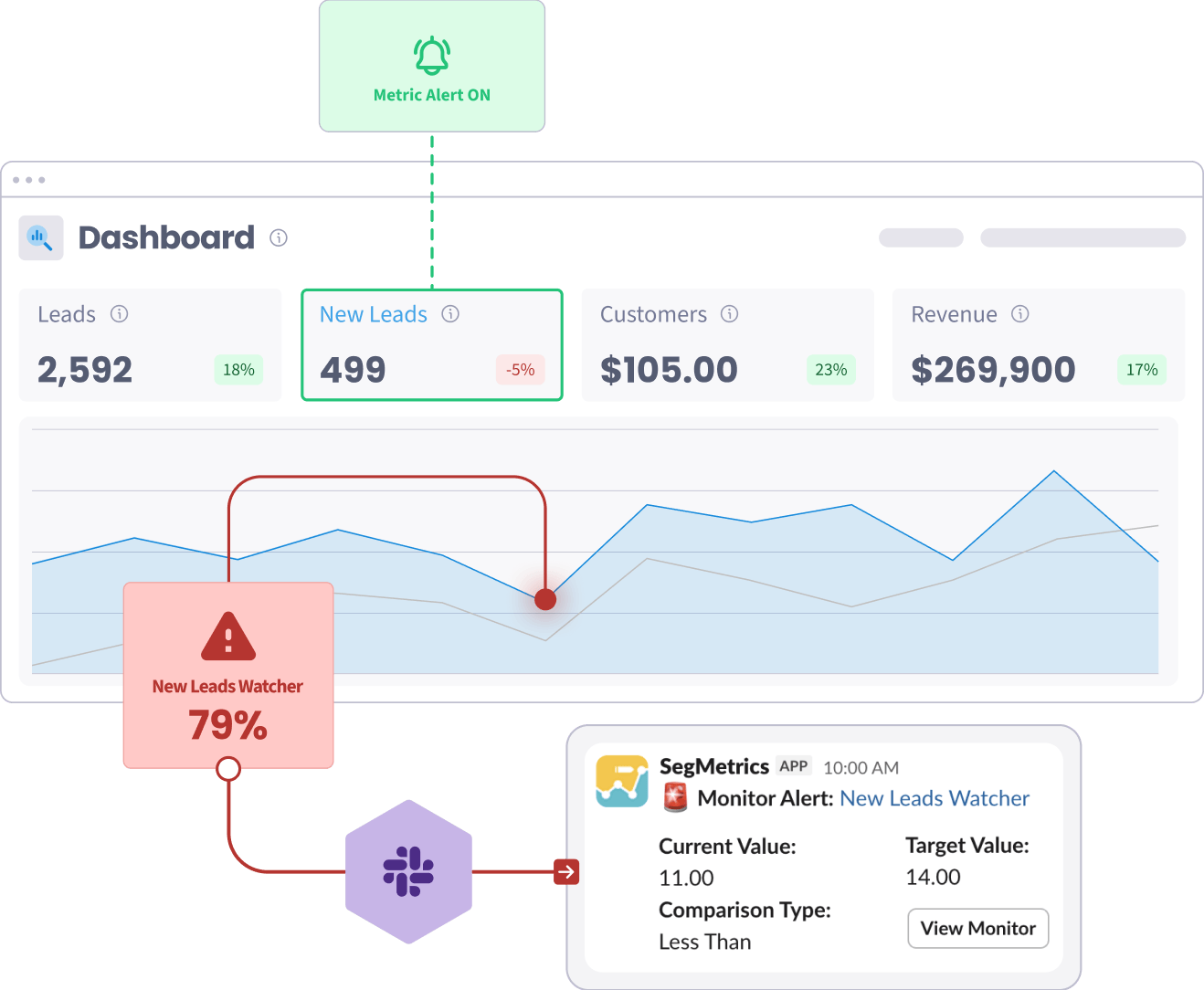Image resolution: width=1204 pixels, height=990 pixels.
Task: Open the info icon next to Leads
Action: click(119, 314)
